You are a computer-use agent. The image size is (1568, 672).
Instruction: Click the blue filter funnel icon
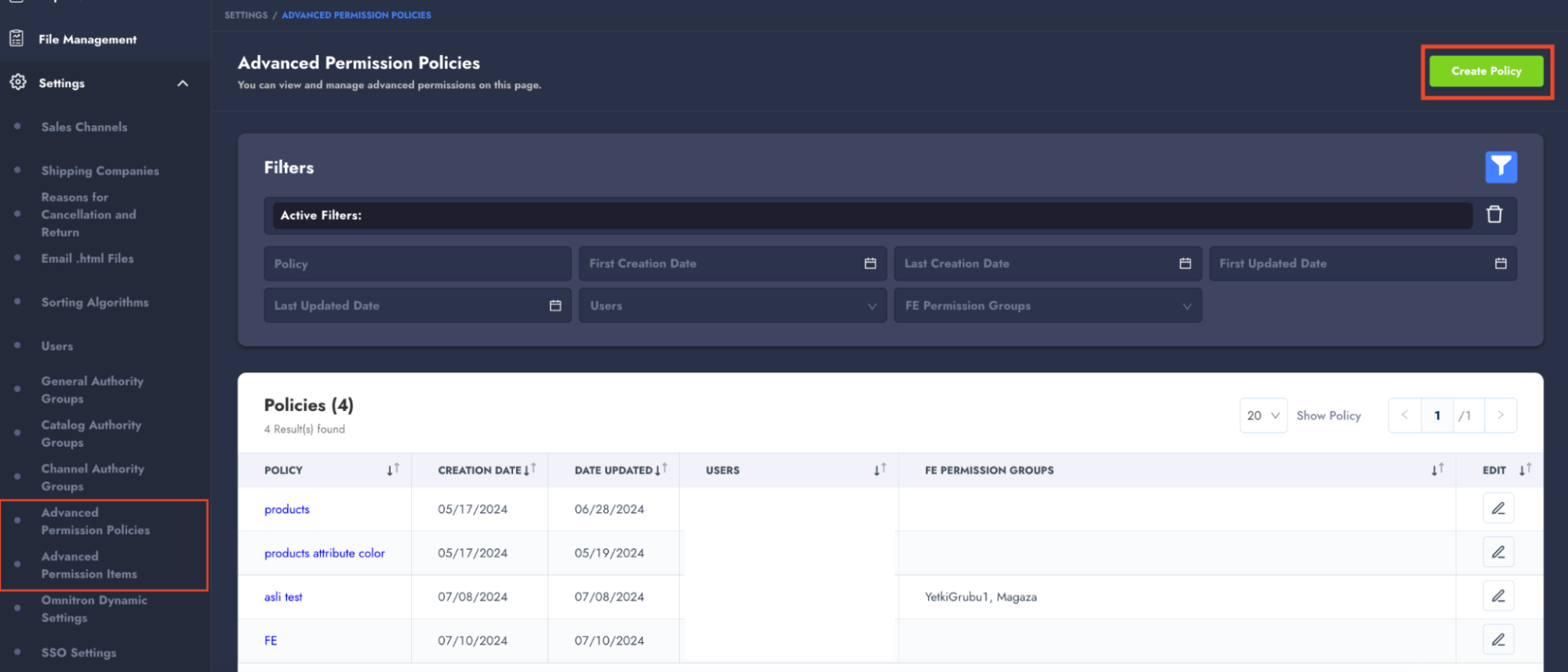point(1501,167)
